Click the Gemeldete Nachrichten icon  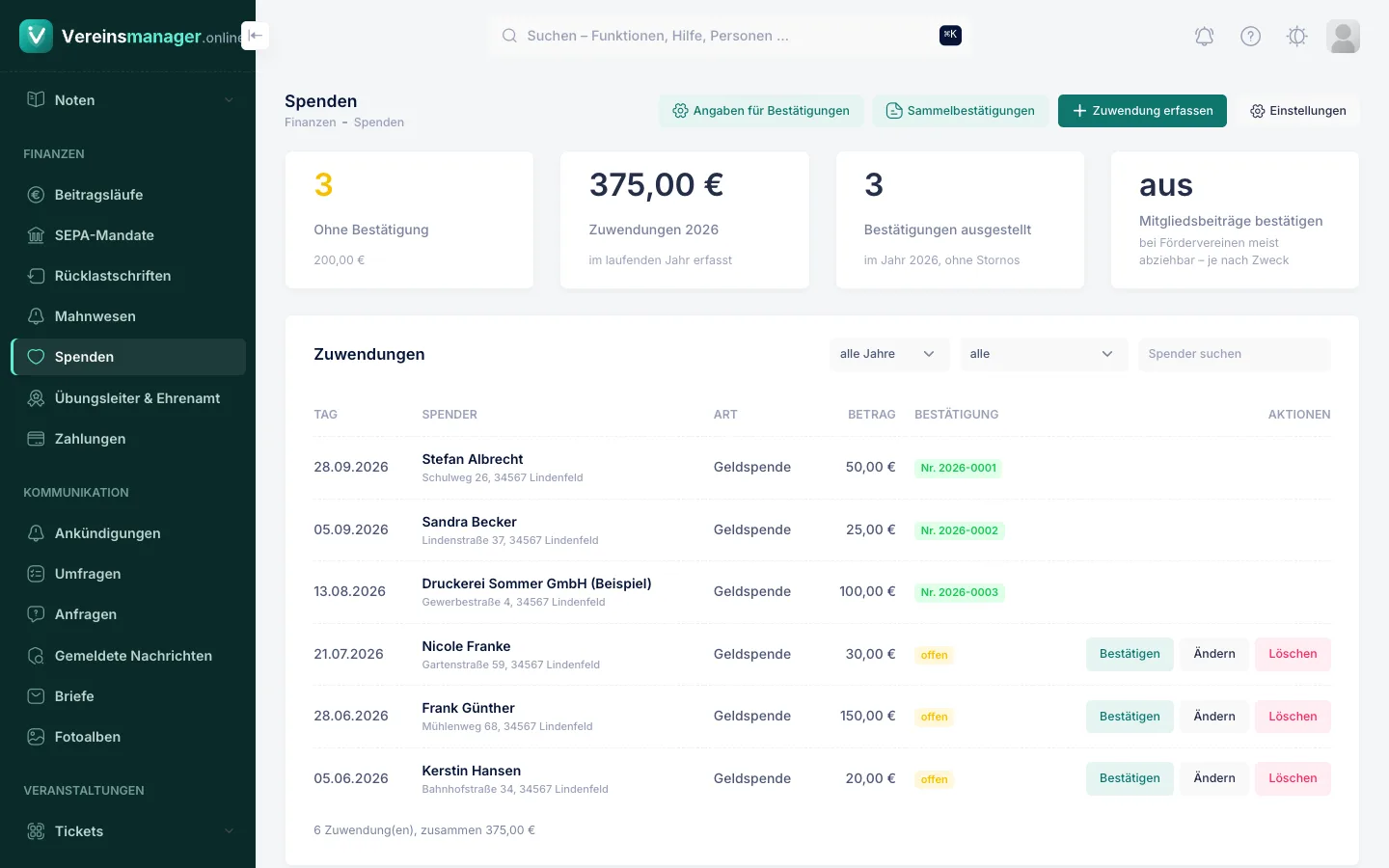coord(36,656)
